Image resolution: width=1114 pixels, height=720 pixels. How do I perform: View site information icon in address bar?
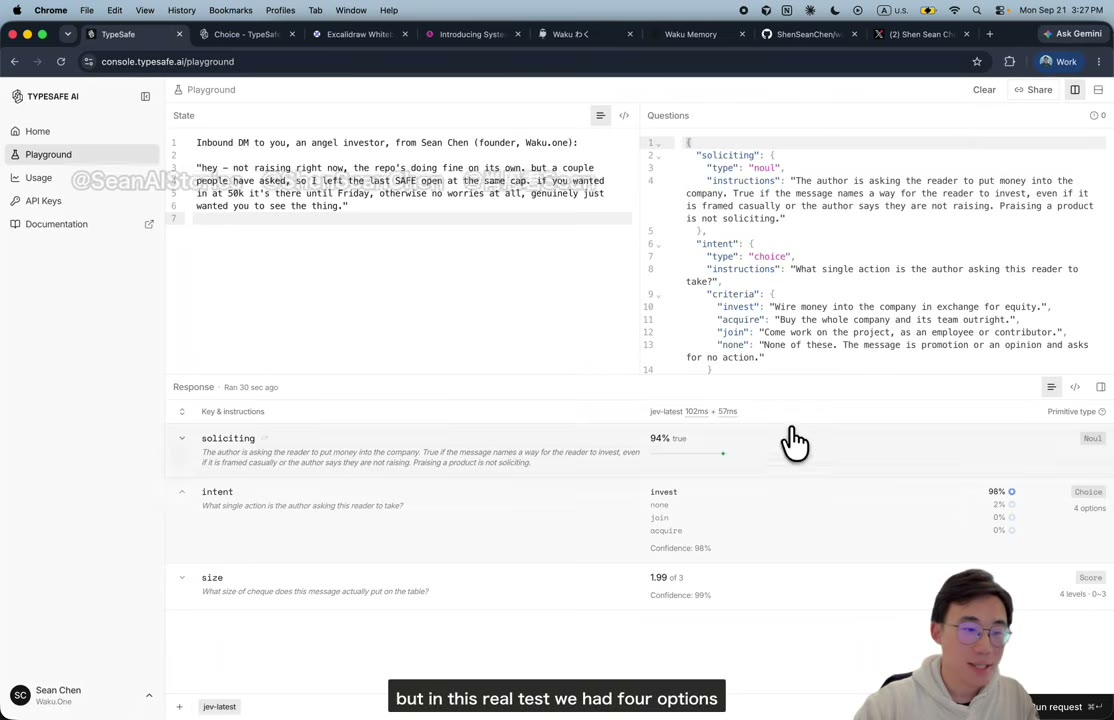point(88,62)
